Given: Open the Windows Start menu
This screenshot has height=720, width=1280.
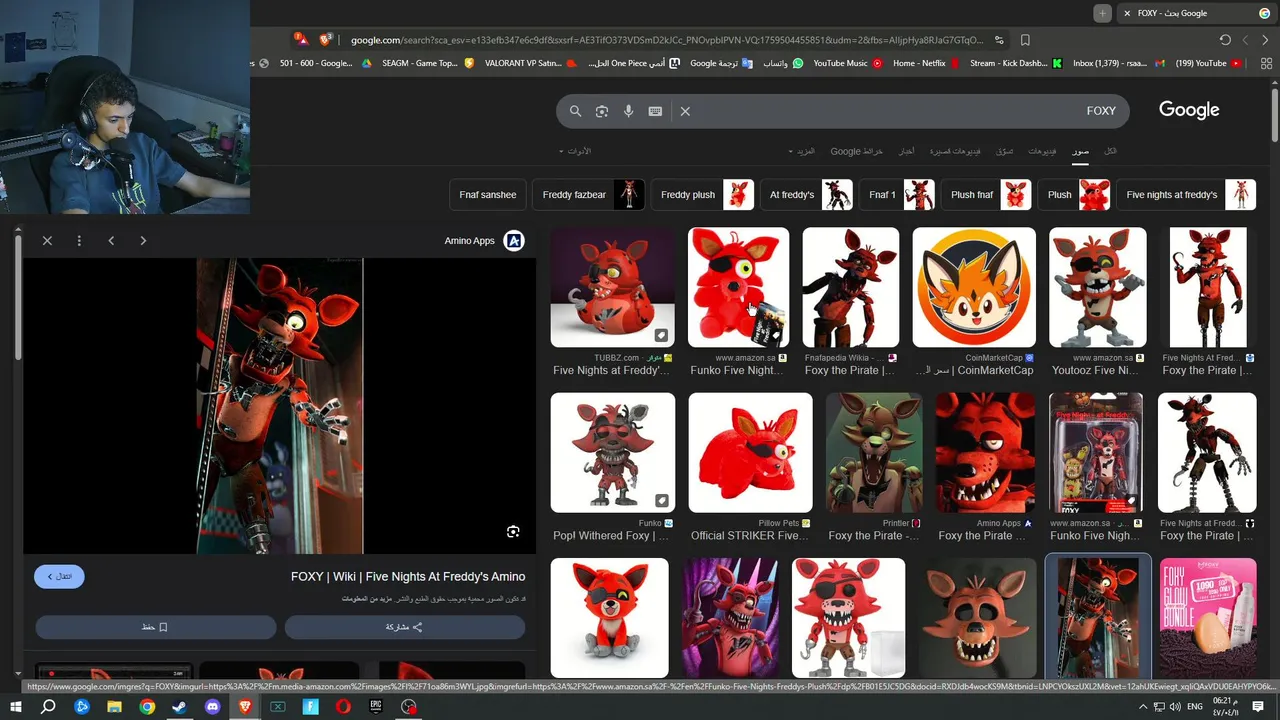Looking at the screenshot, I should [x=16, y=706].
